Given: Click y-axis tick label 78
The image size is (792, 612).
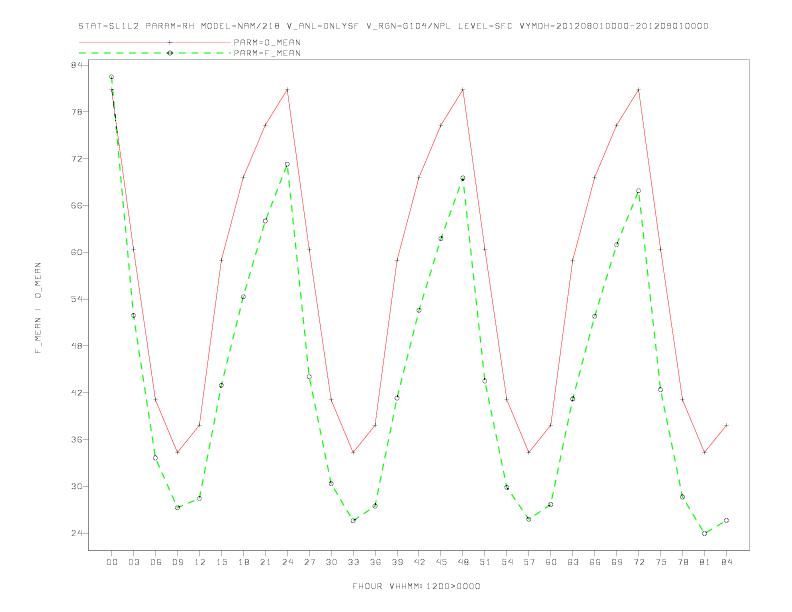Looking at the screenshot, I should coord(76,112).
